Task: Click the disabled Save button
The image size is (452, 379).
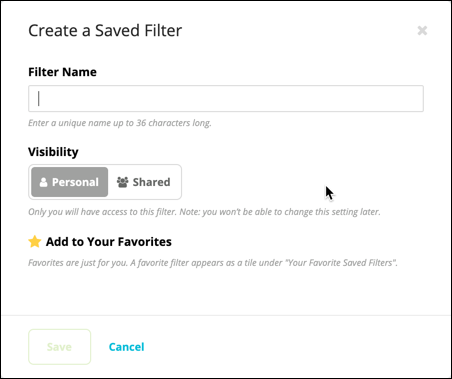Action: pos(60,347)
